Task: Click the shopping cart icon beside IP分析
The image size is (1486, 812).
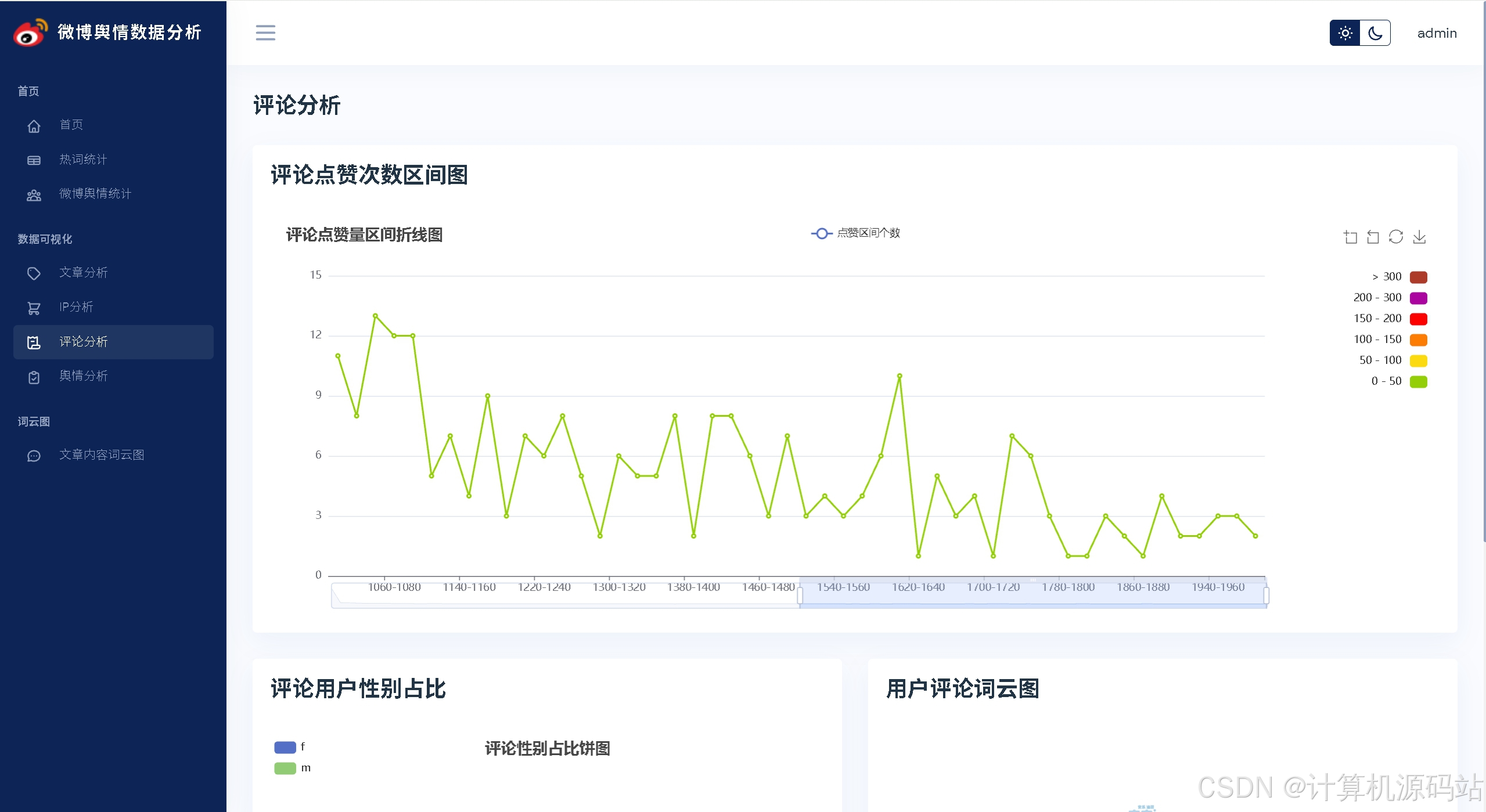Action: pos(34,308)
